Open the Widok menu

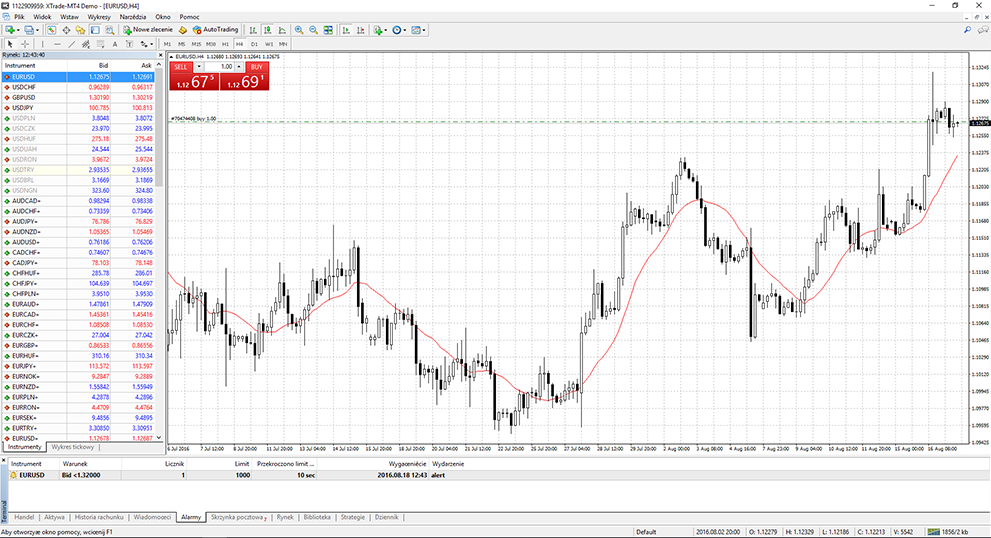tap(42, 17)
